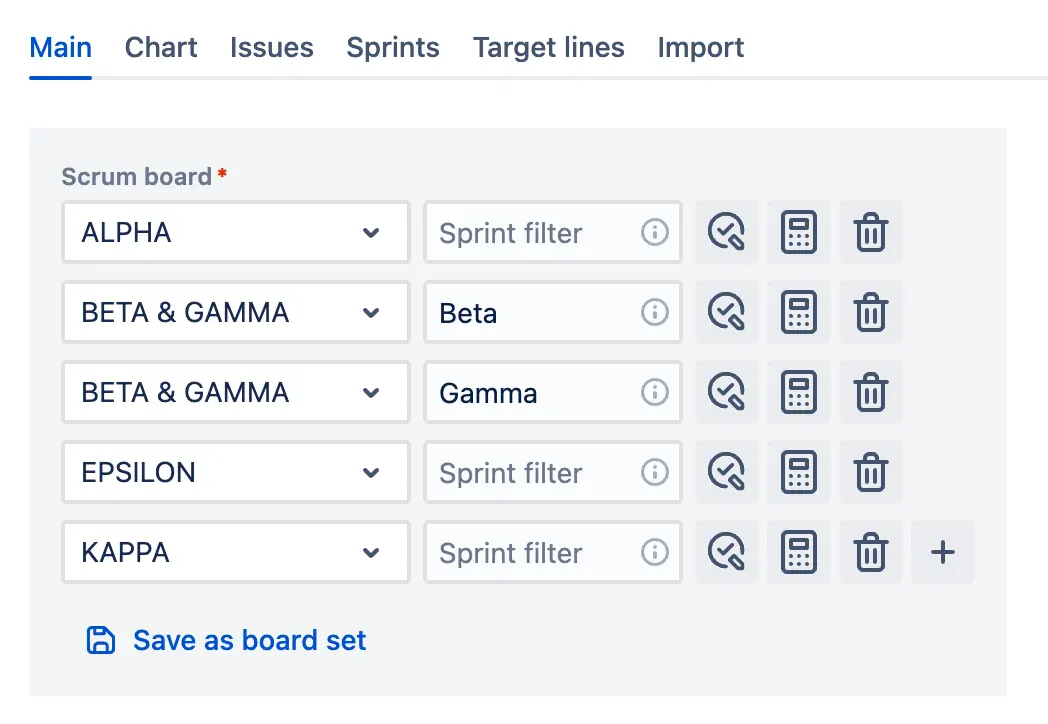Click issue filter icon for EPSILON row
The image size is (1048, 724).
tap(727, 473)
